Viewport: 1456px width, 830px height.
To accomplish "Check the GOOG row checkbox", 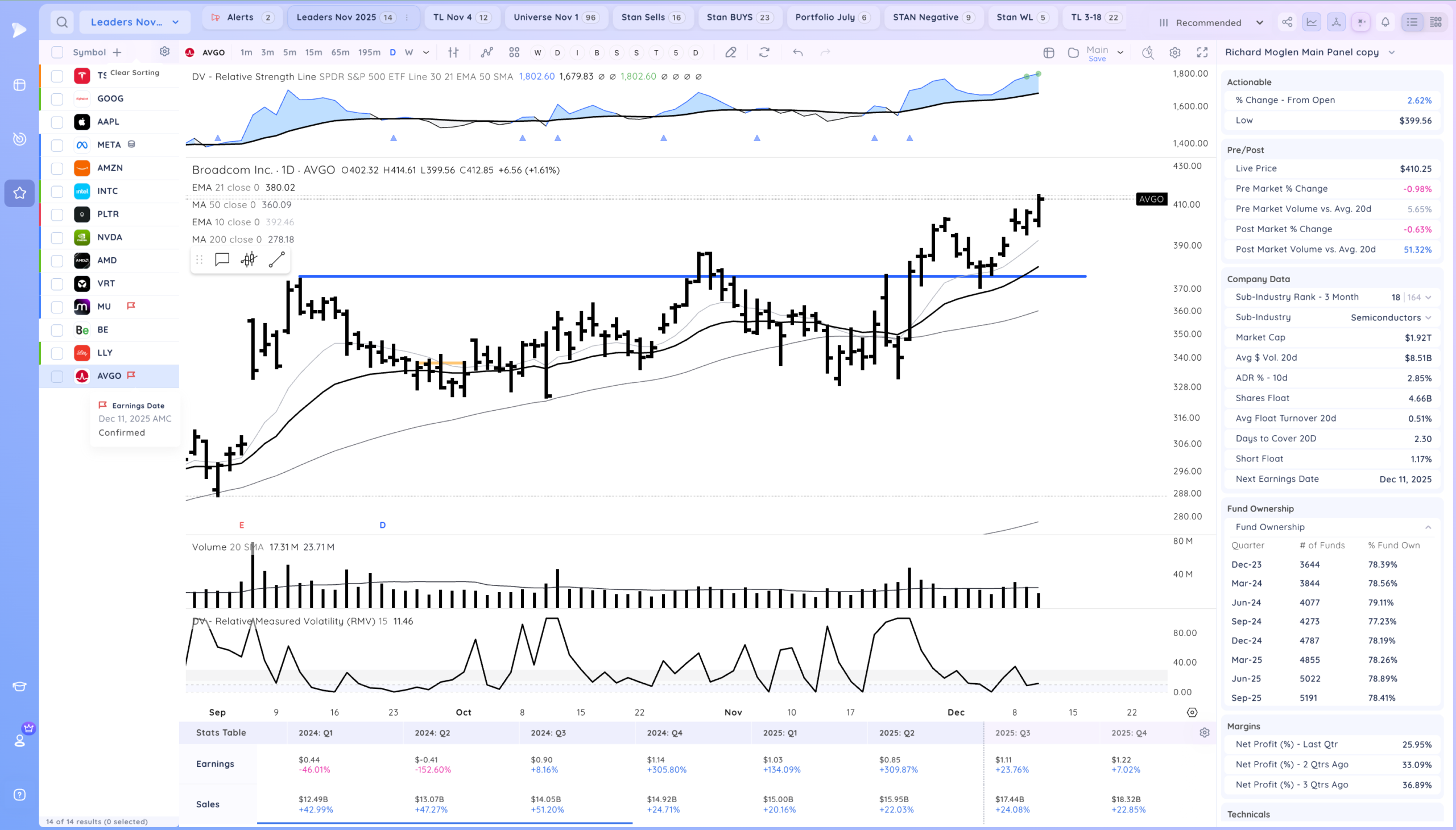I will [x=57, y=99].
